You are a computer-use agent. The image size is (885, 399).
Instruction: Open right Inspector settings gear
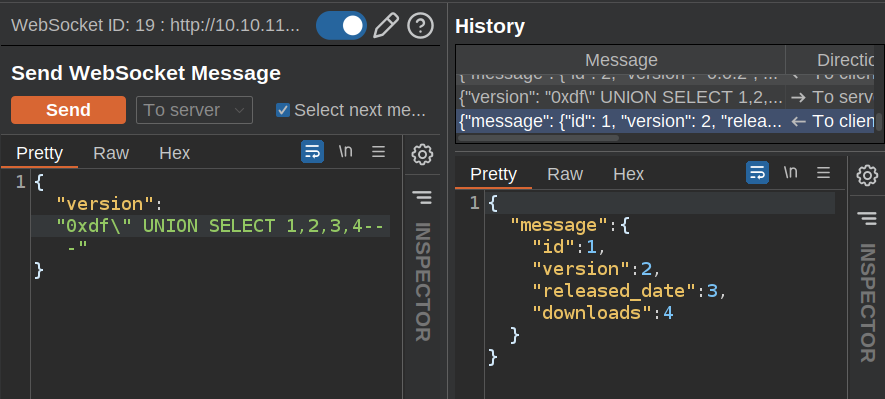tap(867, 176)
